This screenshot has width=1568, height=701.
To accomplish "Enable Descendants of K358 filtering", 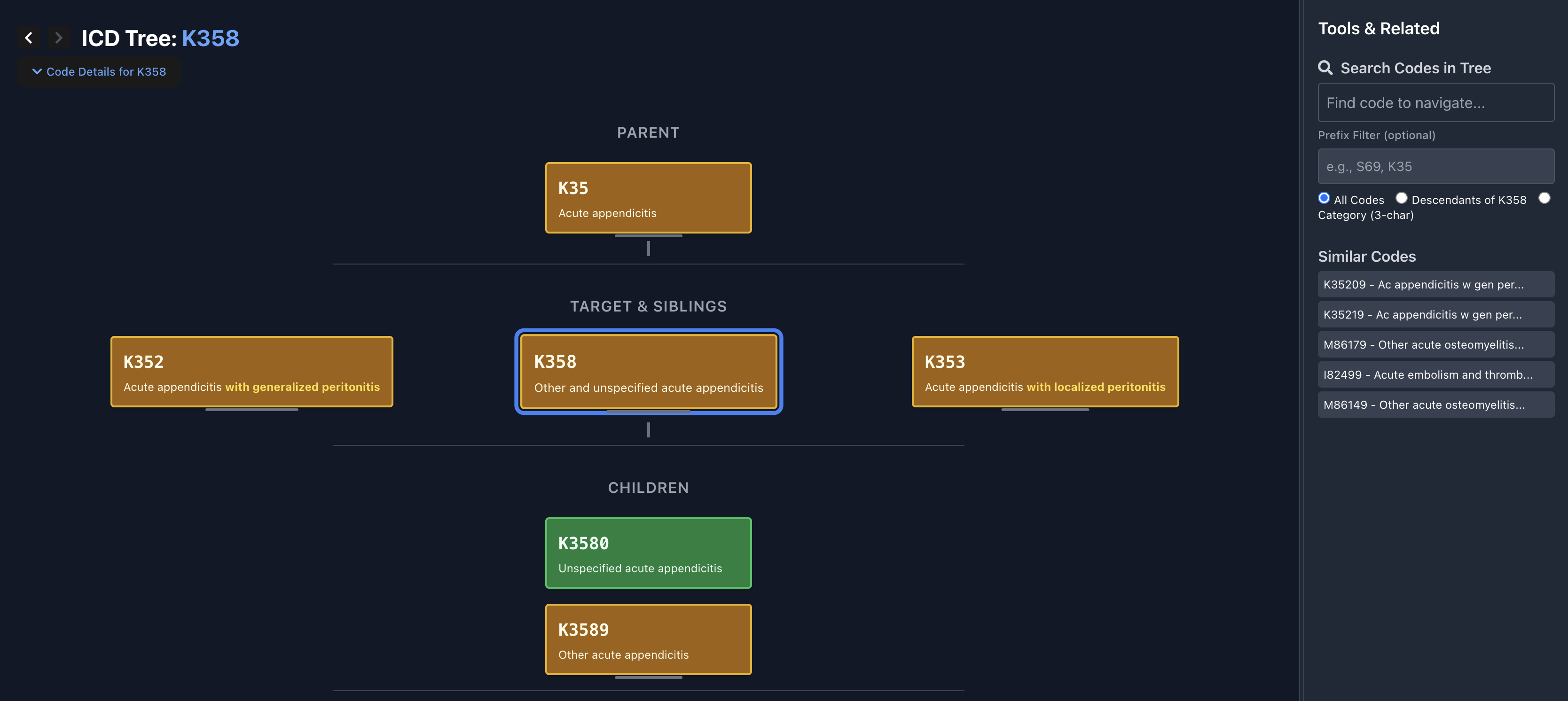I will pos(1402,198).
